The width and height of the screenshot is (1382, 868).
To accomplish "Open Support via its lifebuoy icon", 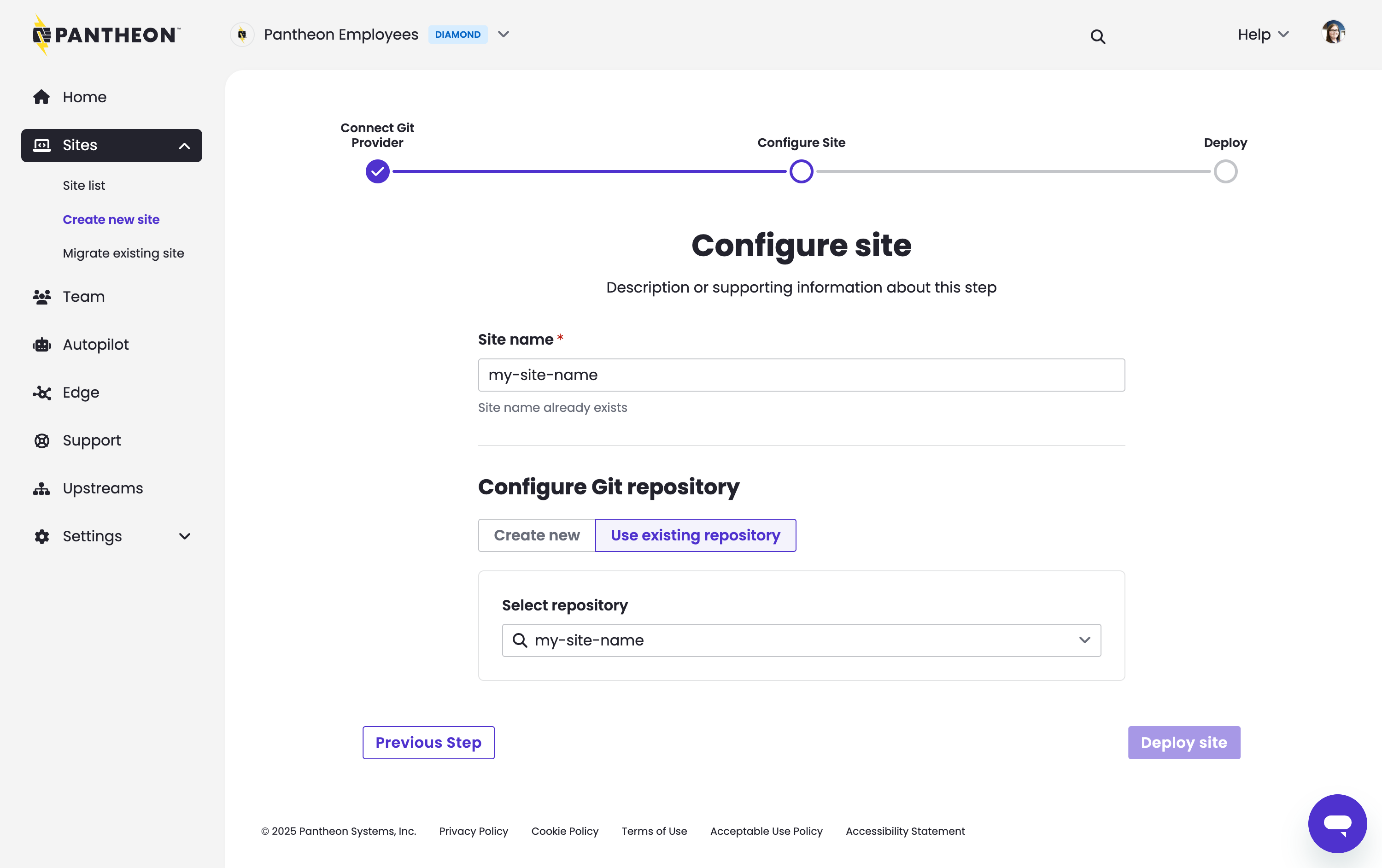I will (42, 440).
